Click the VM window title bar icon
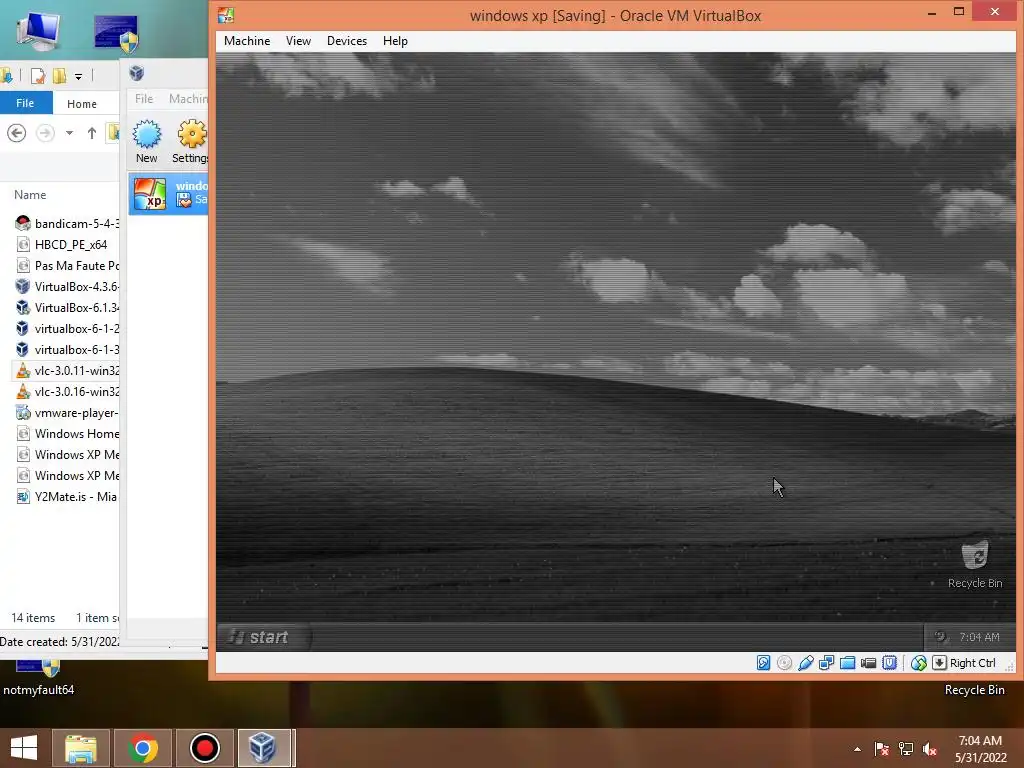1024x768 pixels. tap(226, 15)
